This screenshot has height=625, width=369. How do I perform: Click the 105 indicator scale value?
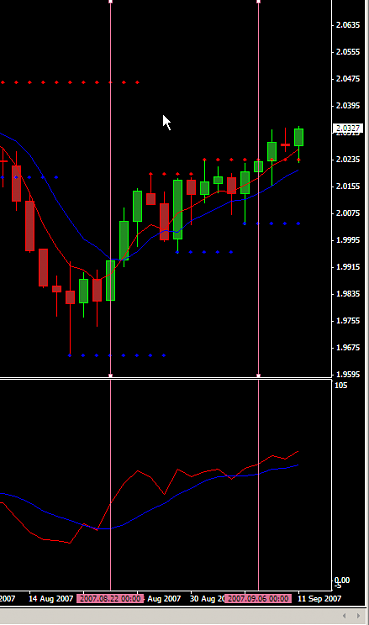click(x=342, y=385)
